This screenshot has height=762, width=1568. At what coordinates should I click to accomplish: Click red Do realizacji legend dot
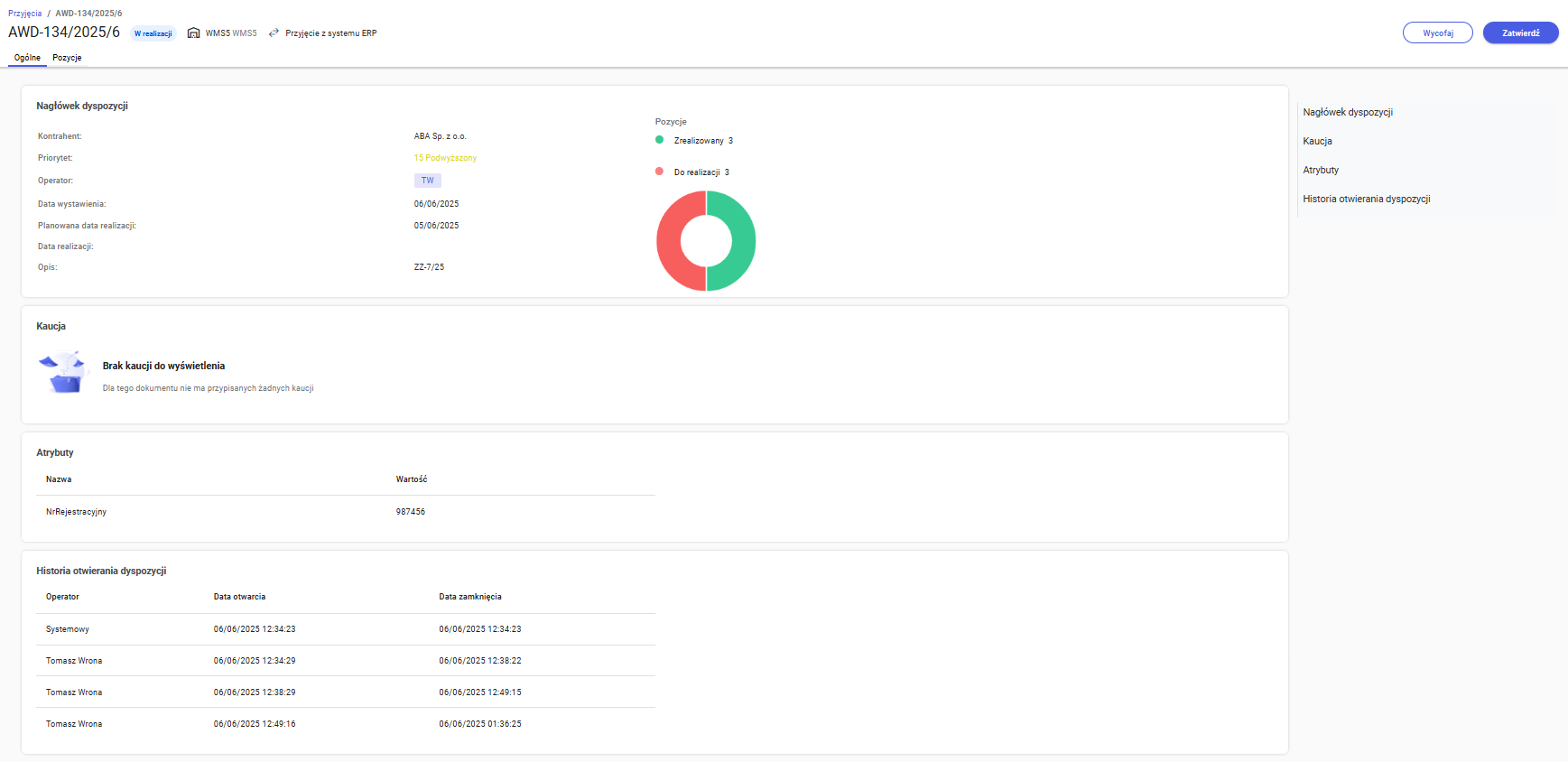coord(660,172)
